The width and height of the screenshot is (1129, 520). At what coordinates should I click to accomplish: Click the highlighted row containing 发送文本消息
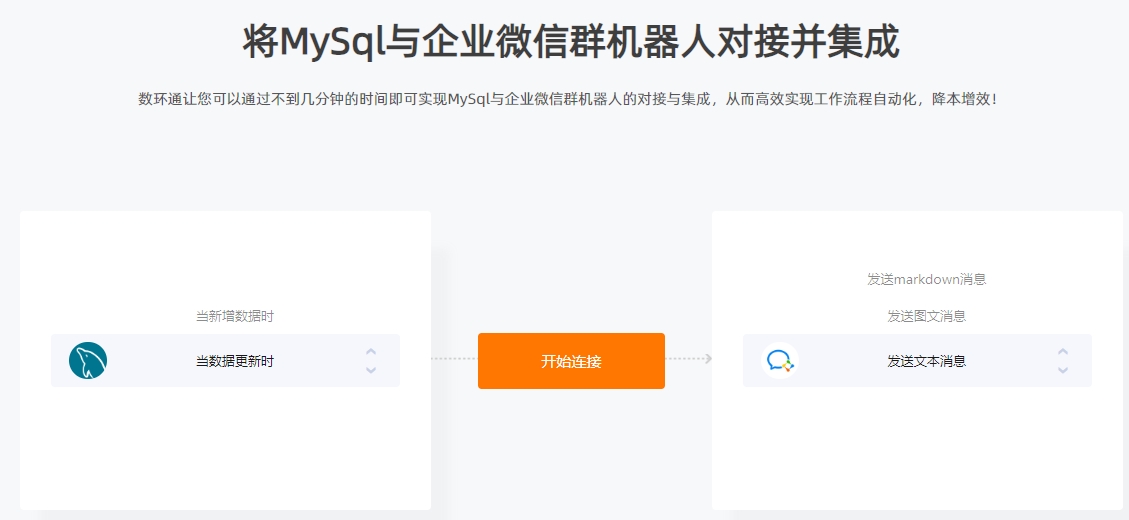(x=917, y=360)
